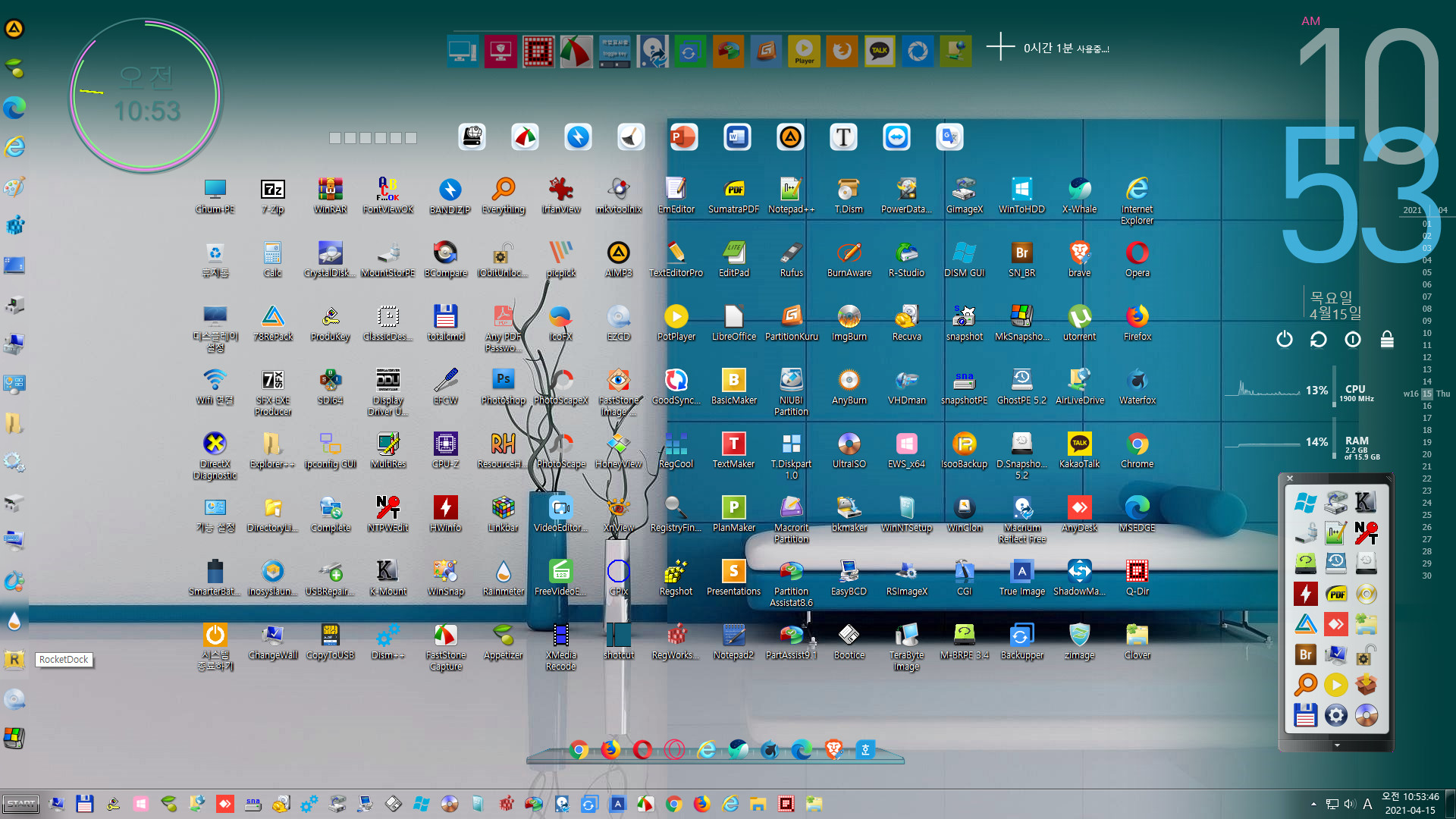
Task: Click the IME language indicator A in tray
Action: (1367, 804)
